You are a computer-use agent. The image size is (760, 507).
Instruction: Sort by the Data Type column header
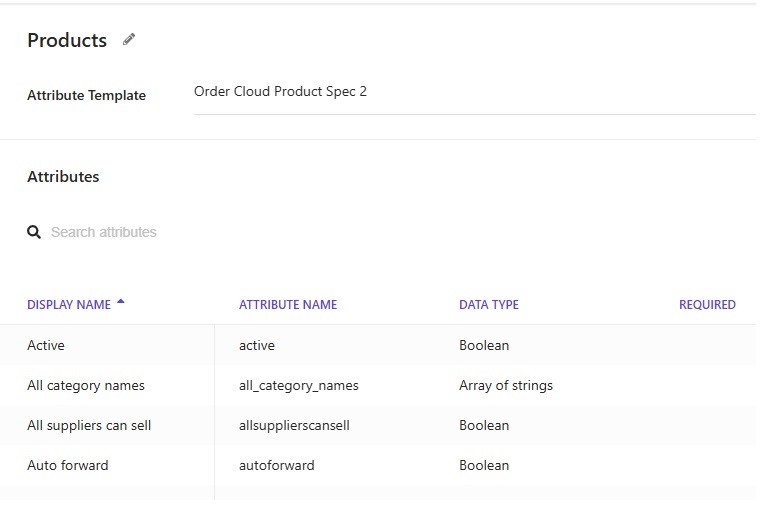click(488, 305)
